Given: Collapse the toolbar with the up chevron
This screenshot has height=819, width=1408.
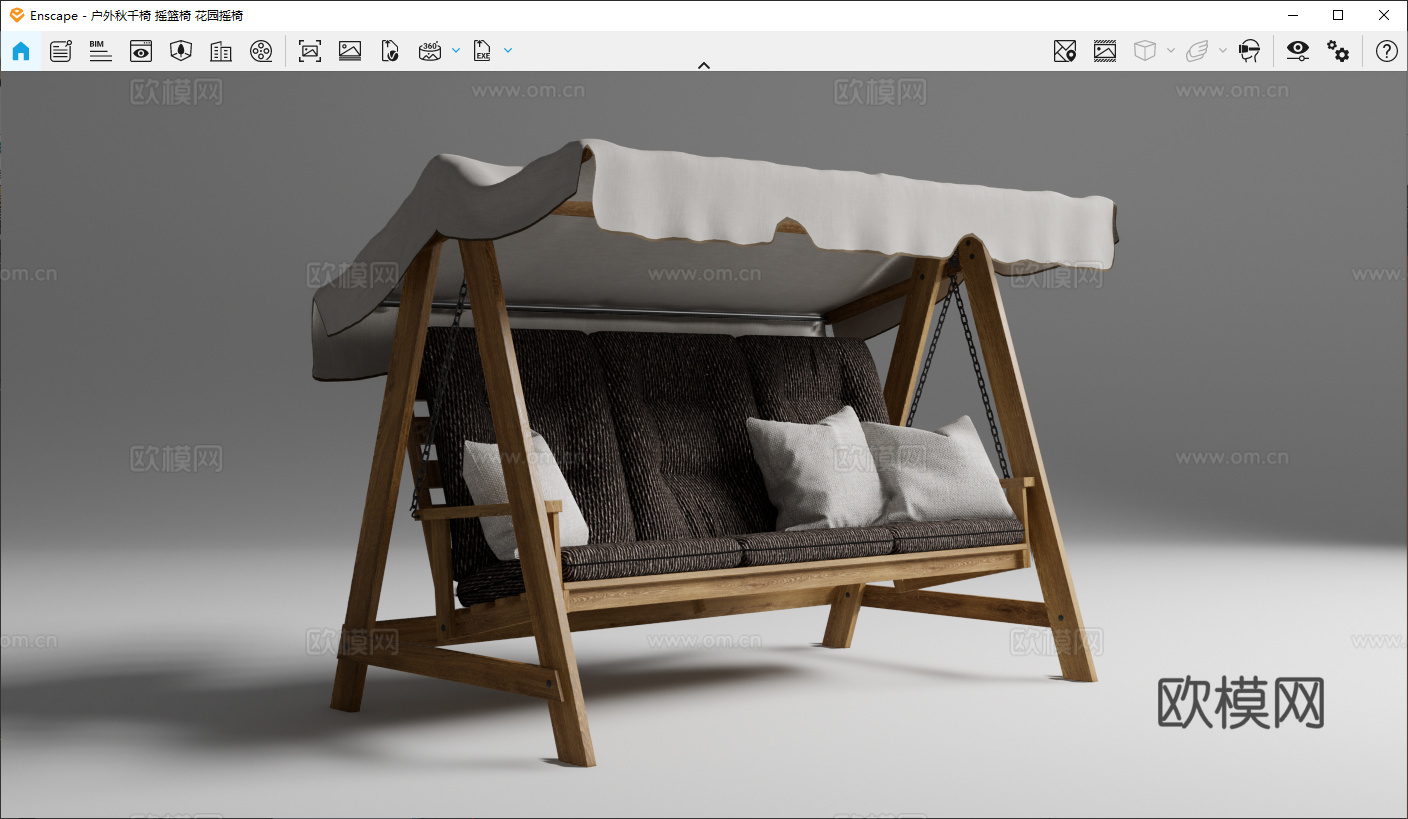Looking at the screenshot, I should pos(704,66).
